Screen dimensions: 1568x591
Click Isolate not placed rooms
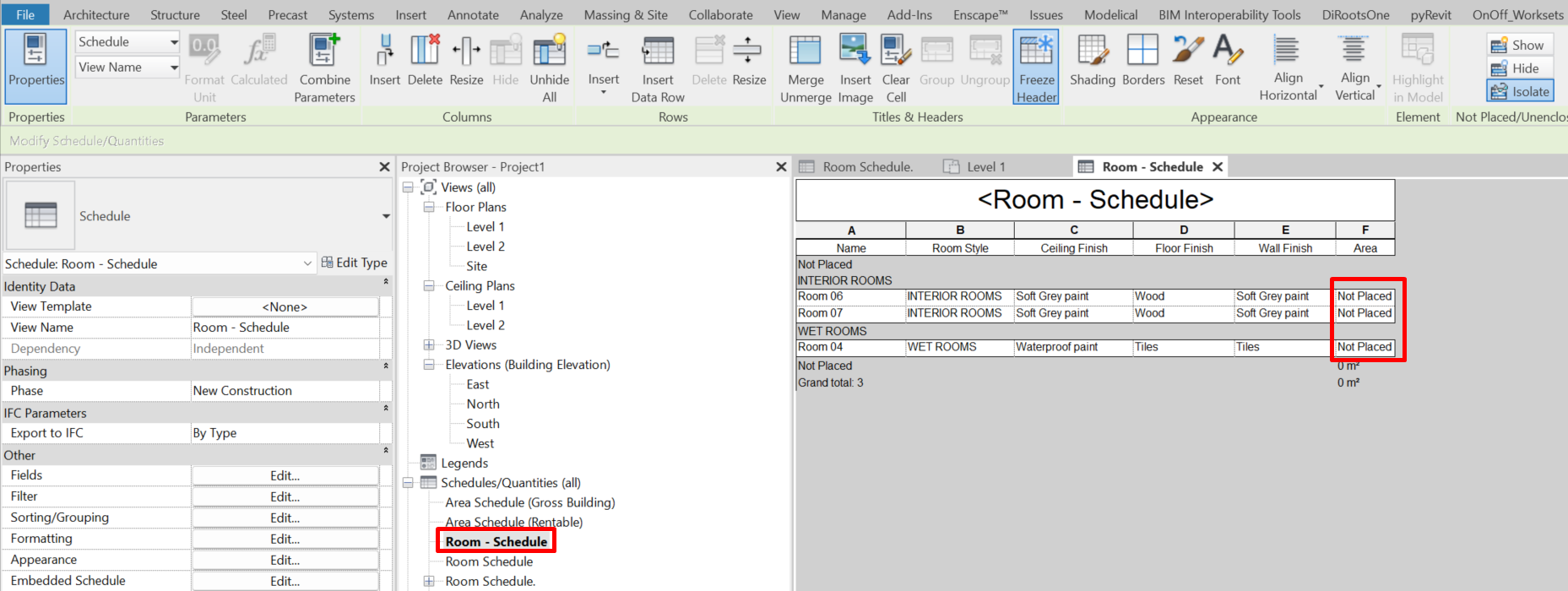click(x=1519, y=91)
